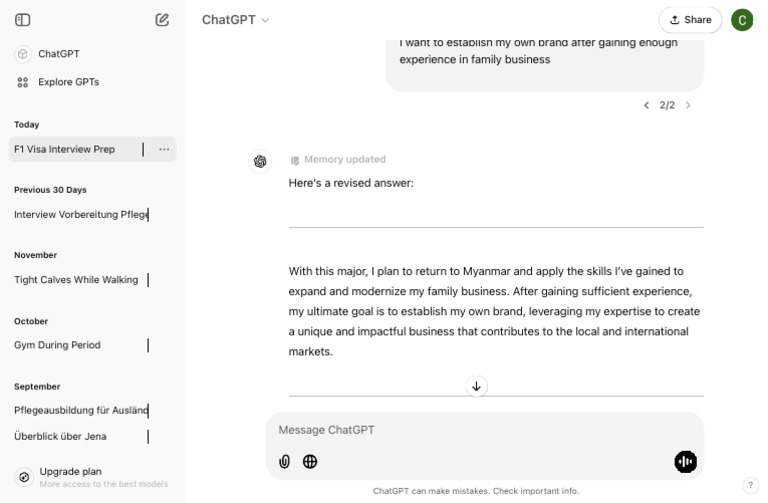Open user profile menu avatar
Viewport: 768px width, 503px height.
[742, 20]
